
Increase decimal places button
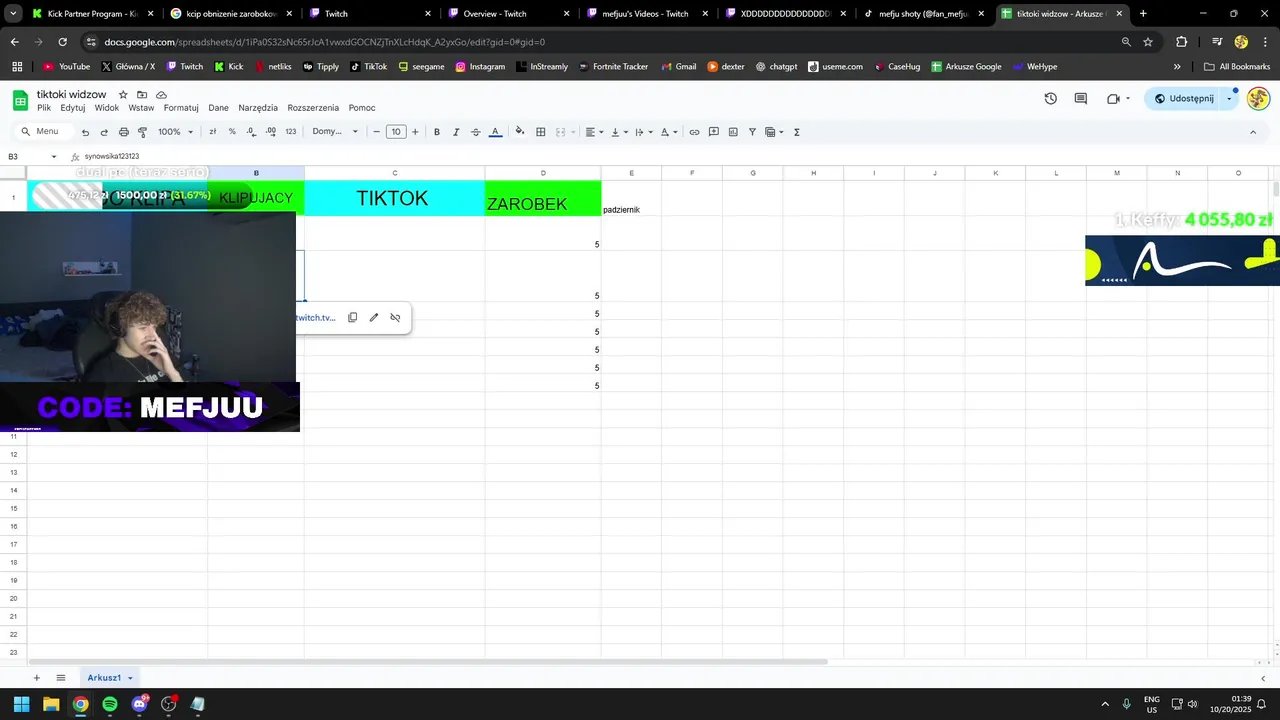tap(271, 132)
